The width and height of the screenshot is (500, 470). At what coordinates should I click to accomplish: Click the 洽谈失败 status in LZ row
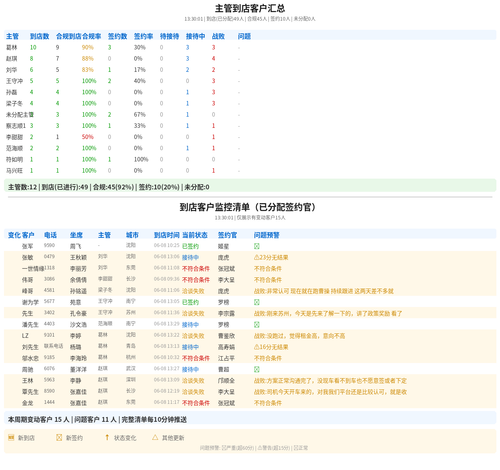(x=193, y=336)
